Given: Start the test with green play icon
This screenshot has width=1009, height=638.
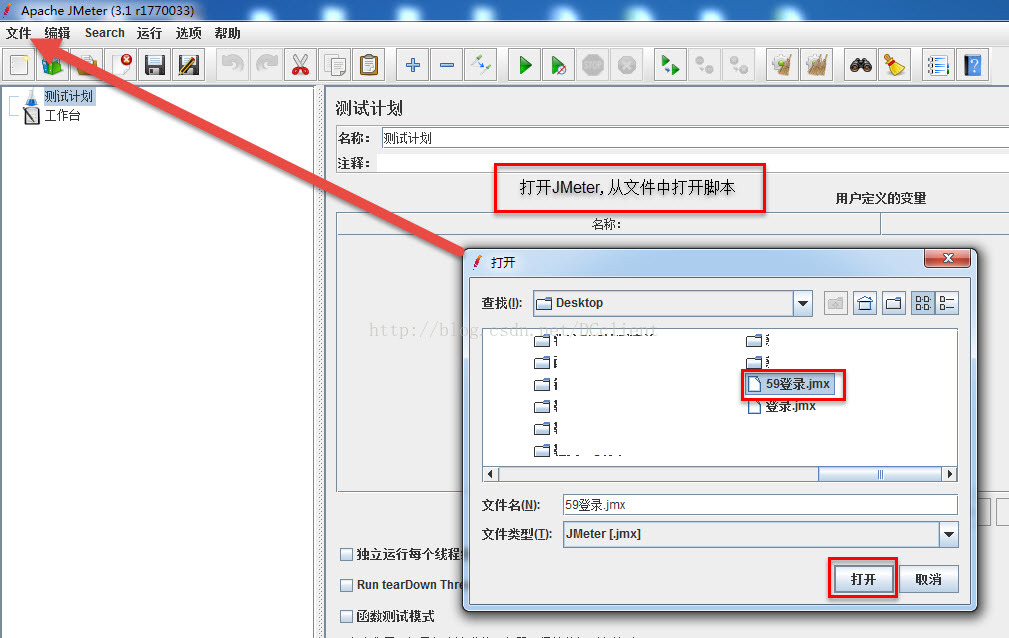Looking at the screenshot, I should (524, 65).
